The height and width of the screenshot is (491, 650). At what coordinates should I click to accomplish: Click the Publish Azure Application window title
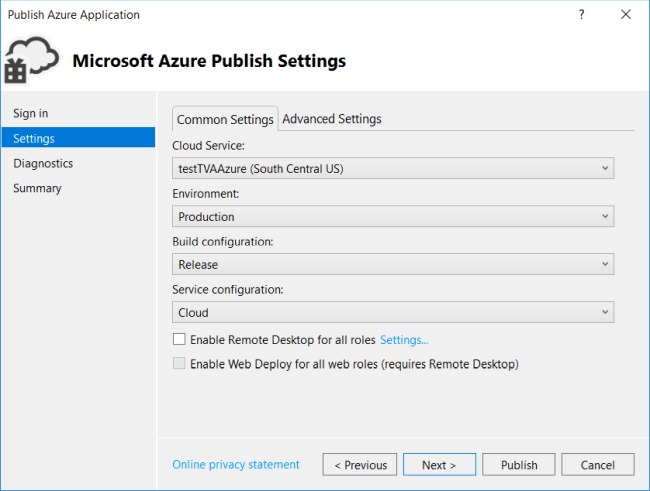tap(74, 15)
